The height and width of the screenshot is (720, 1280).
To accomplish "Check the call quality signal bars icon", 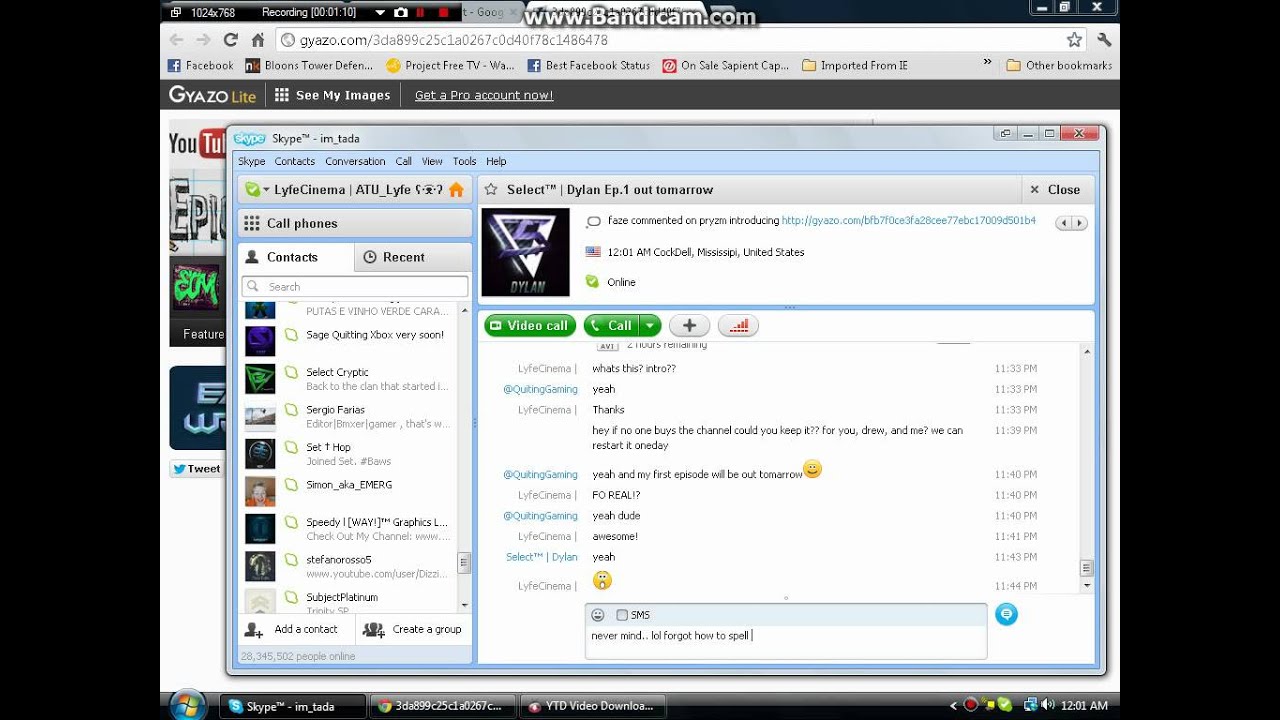I will (738, 325).
